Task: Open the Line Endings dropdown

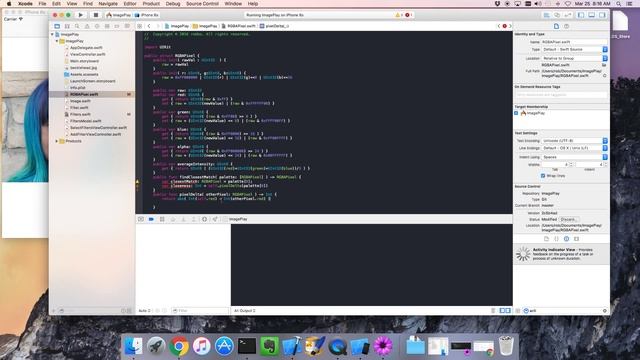Action: point(575,148)
